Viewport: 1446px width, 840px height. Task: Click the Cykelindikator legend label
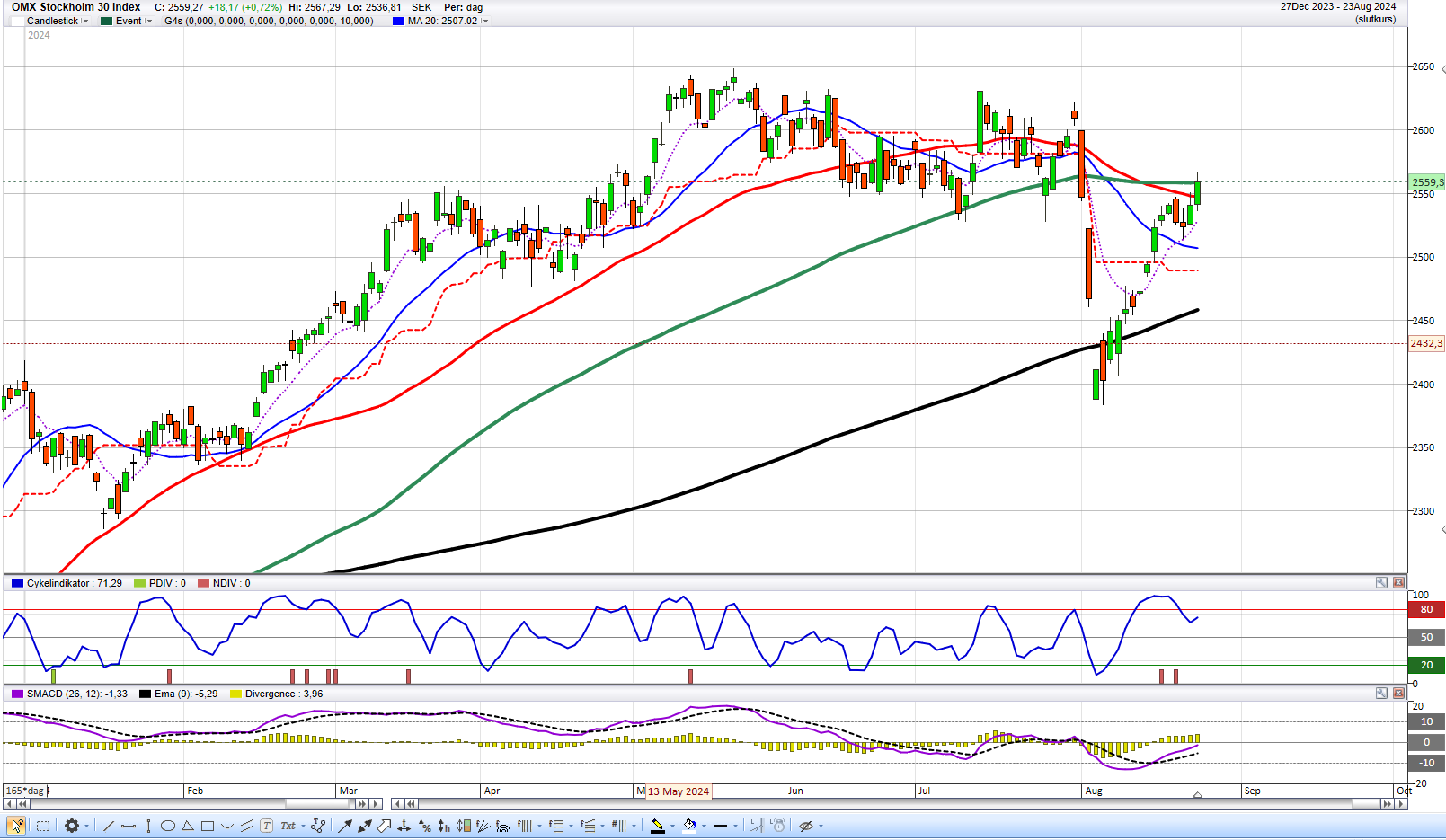pos(74,583)
